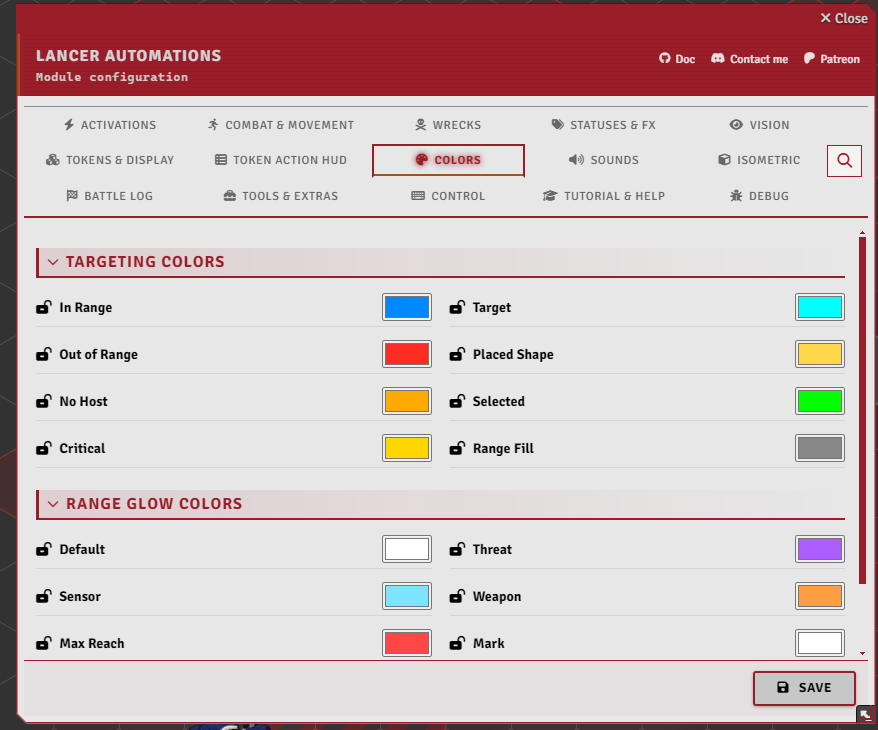Toggle lock icon beside Sensor
878x730 pixels.
click(44, 596)
